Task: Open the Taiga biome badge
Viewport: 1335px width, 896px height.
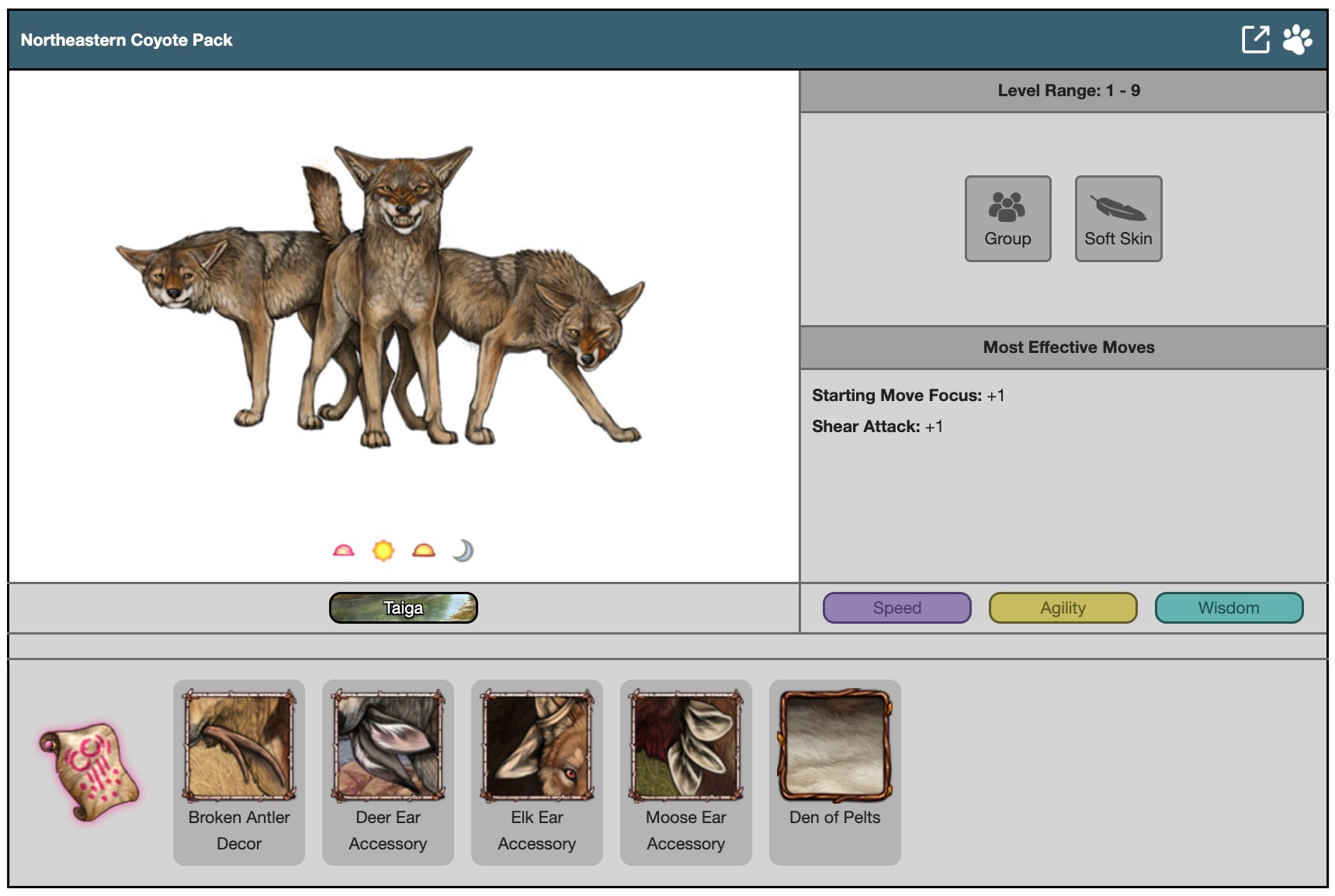Action: point(403,608)
